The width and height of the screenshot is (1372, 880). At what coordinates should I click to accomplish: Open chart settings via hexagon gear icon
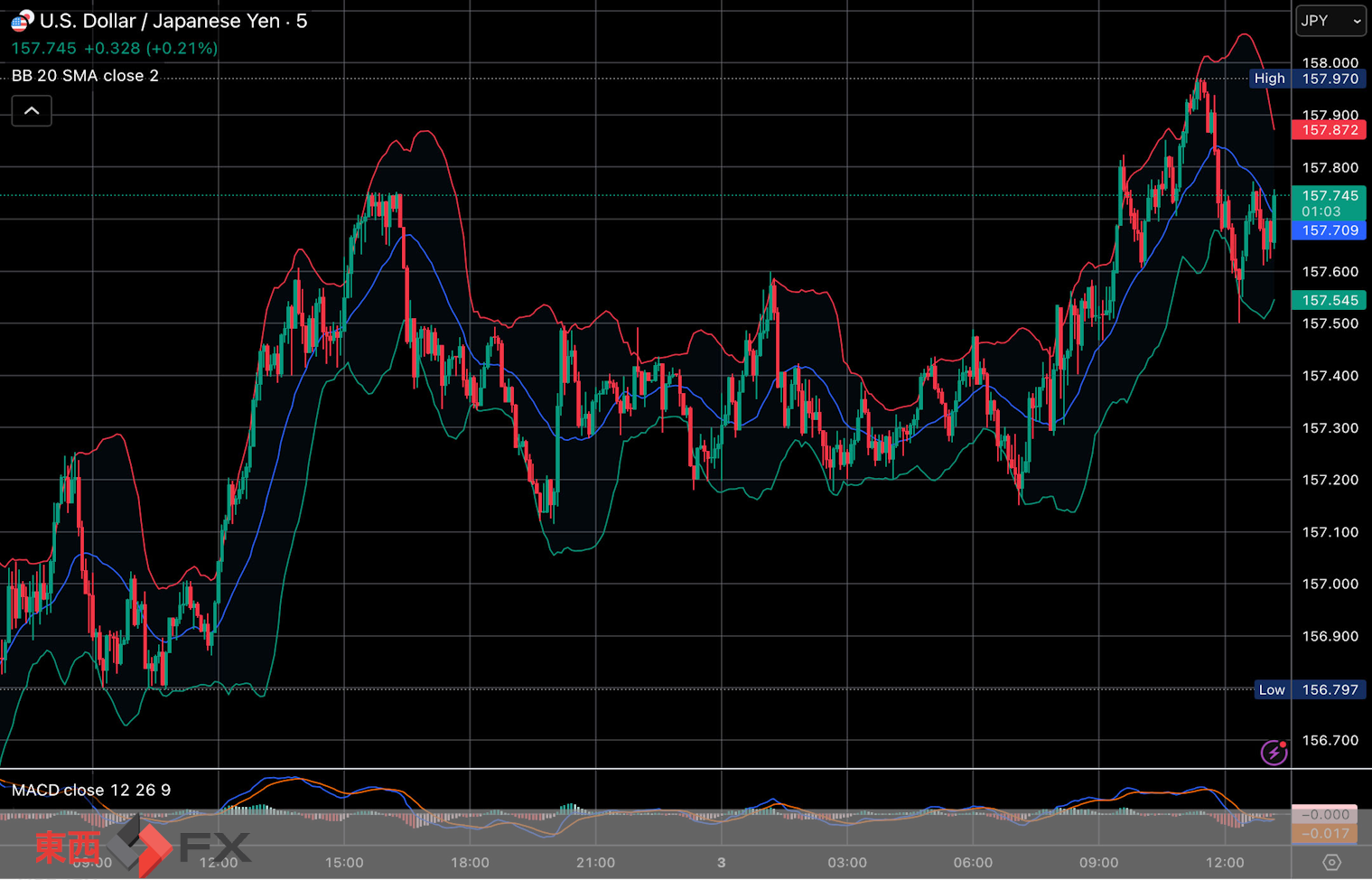pos(1331,862)
